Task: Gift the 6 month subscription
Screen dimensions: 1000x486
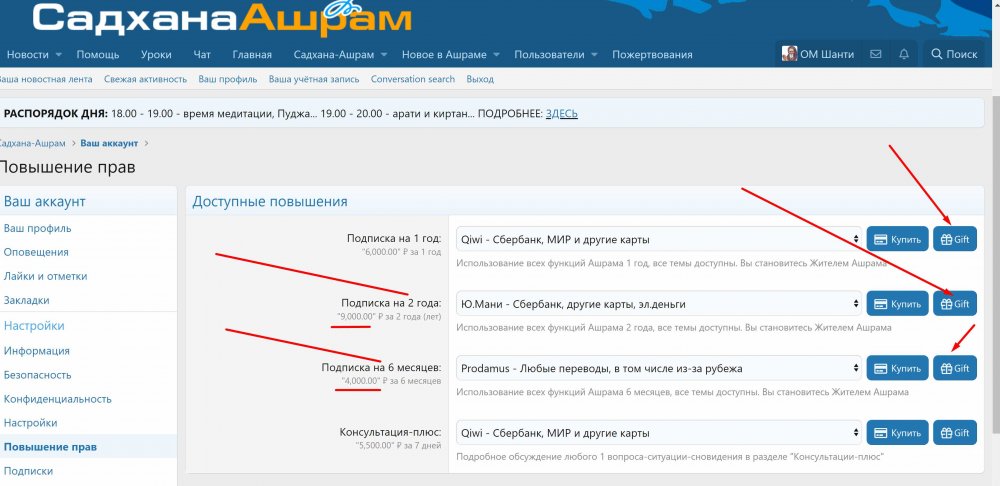Action: 955,368
